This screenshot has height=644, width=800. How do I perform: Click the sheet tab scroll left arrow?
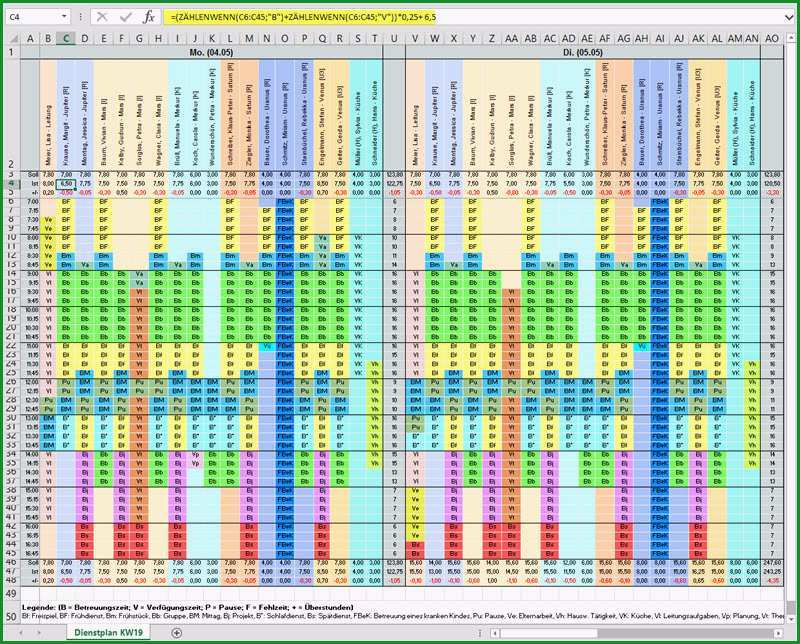tap(21, 633)
